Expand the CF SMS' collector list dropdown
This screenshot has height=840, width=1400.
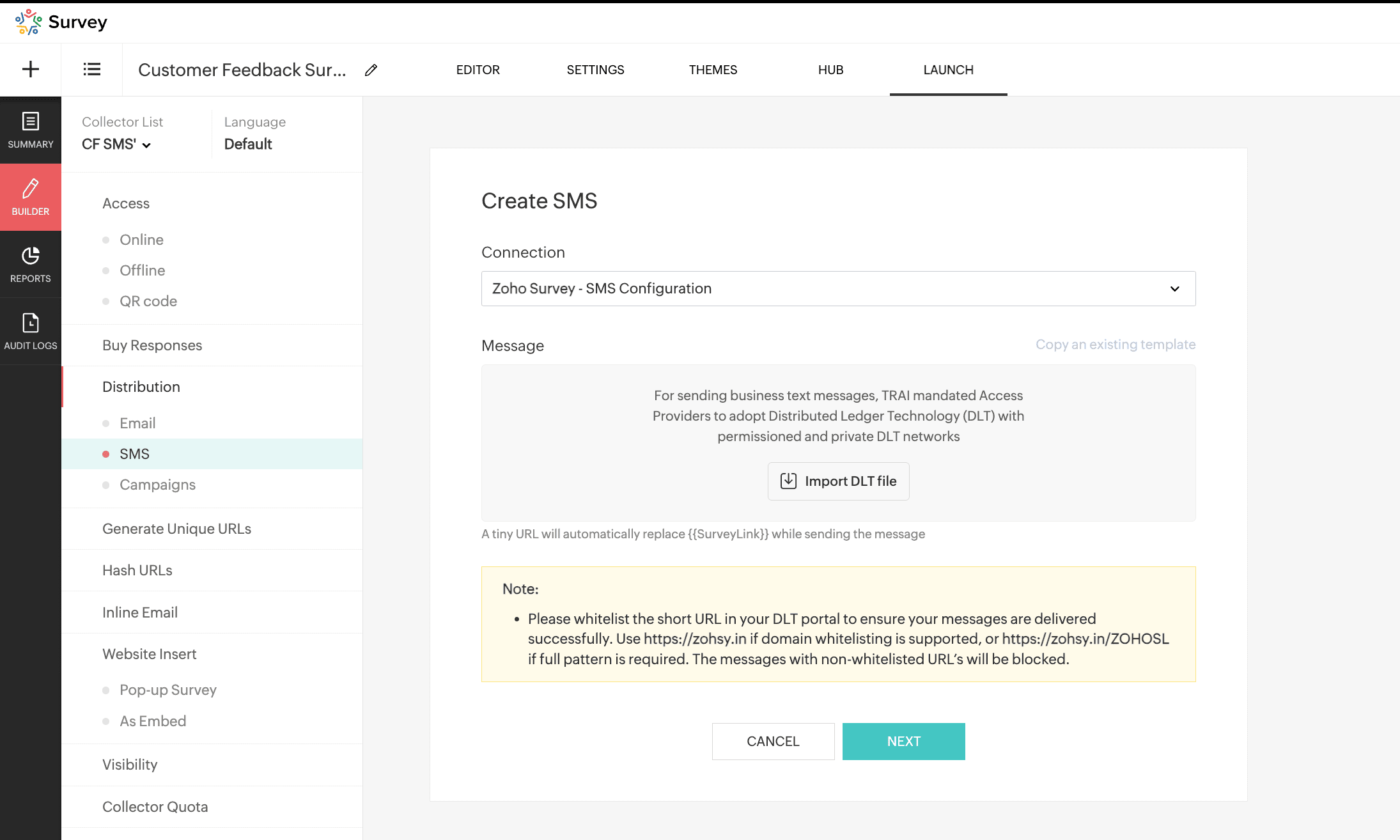(x=116, y=144)
